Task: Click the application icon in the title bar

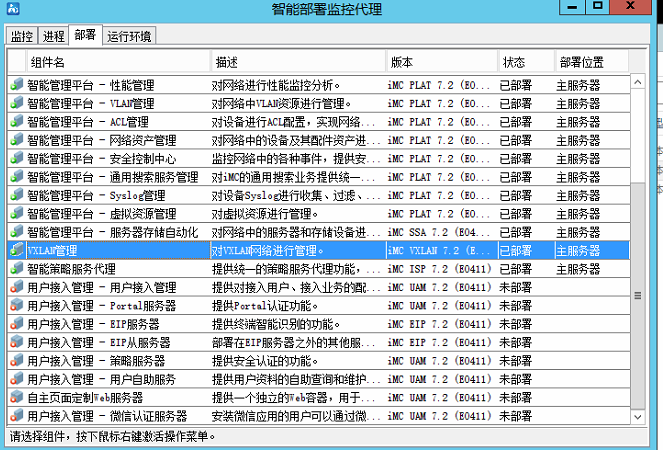Action: coord(13,8)
